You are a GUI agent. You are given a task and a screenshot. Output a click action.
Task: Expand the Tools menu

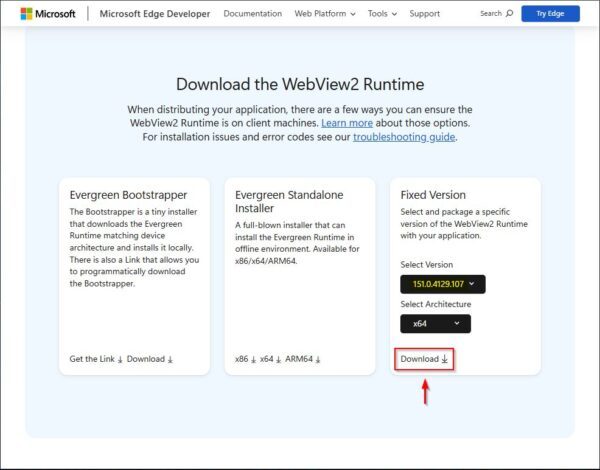[x=382, y=14]
